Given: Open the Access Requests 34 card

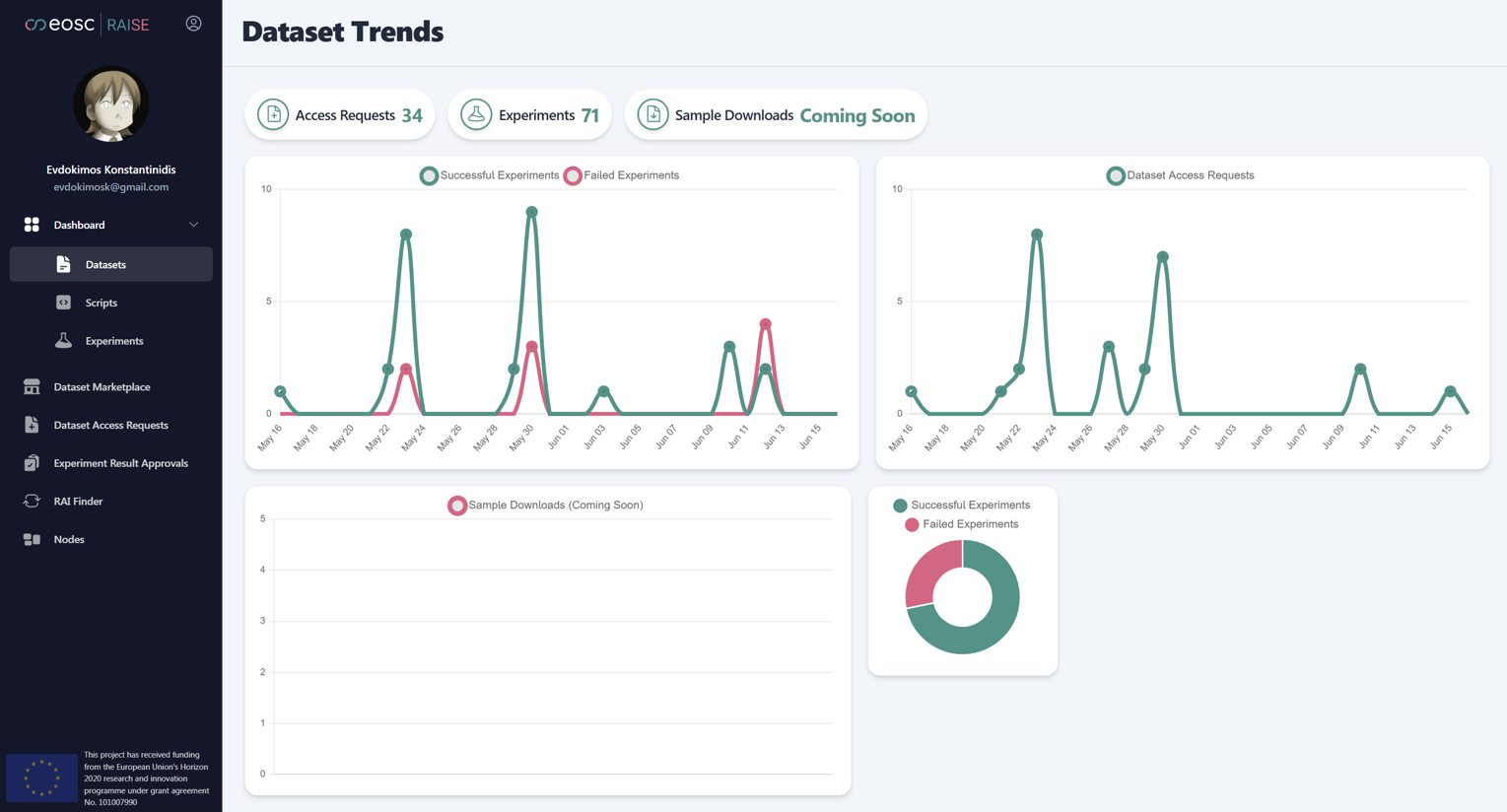Looking at the screenshot, I should (339, 114).
